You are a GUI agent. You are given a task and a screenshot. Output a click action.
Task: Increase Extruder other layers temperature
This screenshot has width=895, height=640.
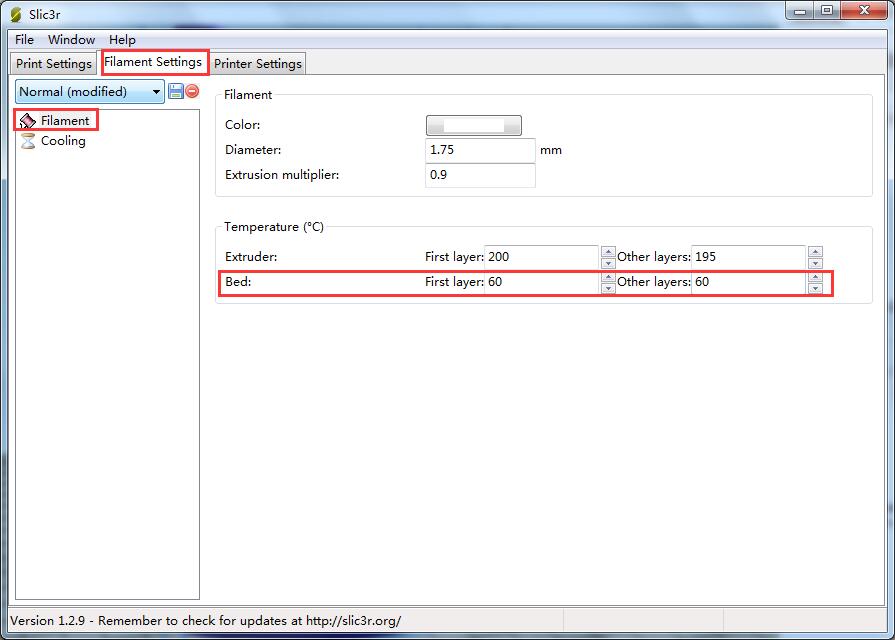click(x=815, y=252)
